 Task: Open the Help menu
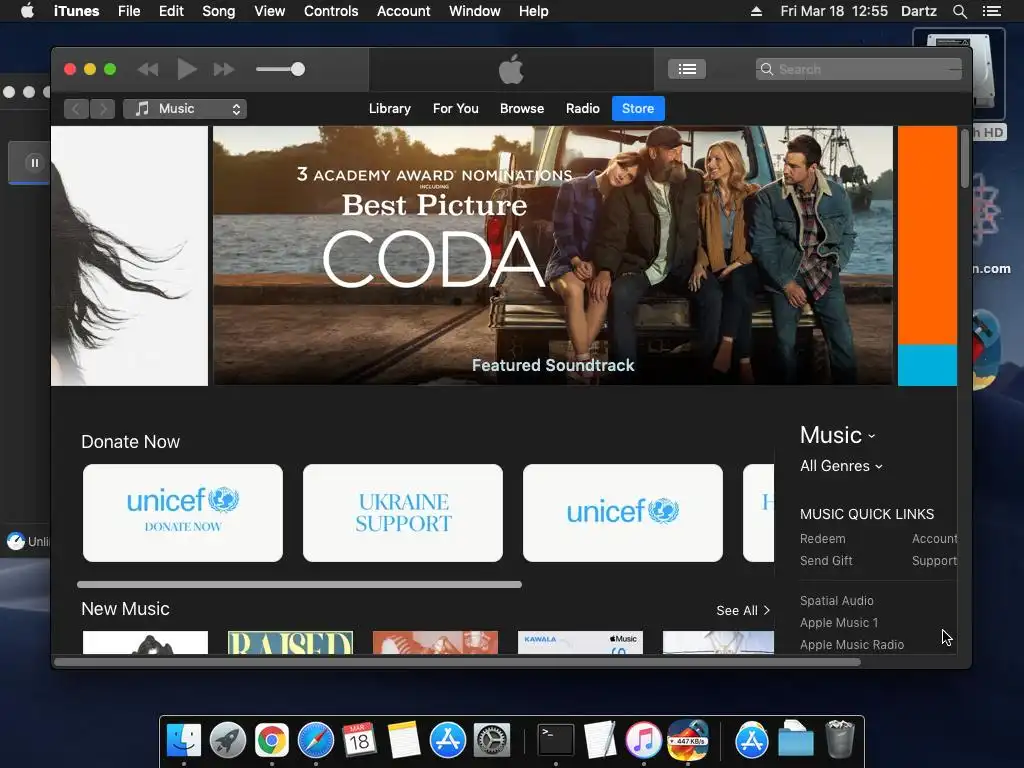click(x=534, y=11)
